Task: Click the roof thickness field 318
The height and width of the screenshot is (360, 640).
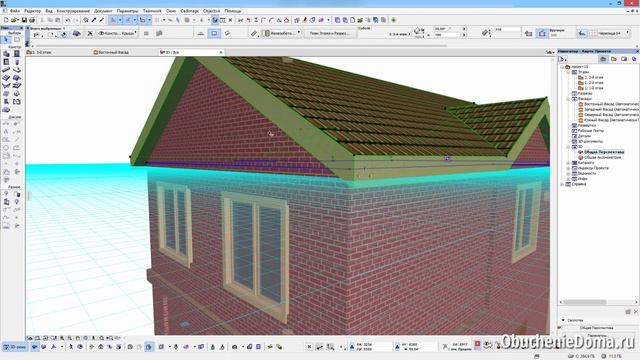Action: pyautogui.click(x=507, y=30)
